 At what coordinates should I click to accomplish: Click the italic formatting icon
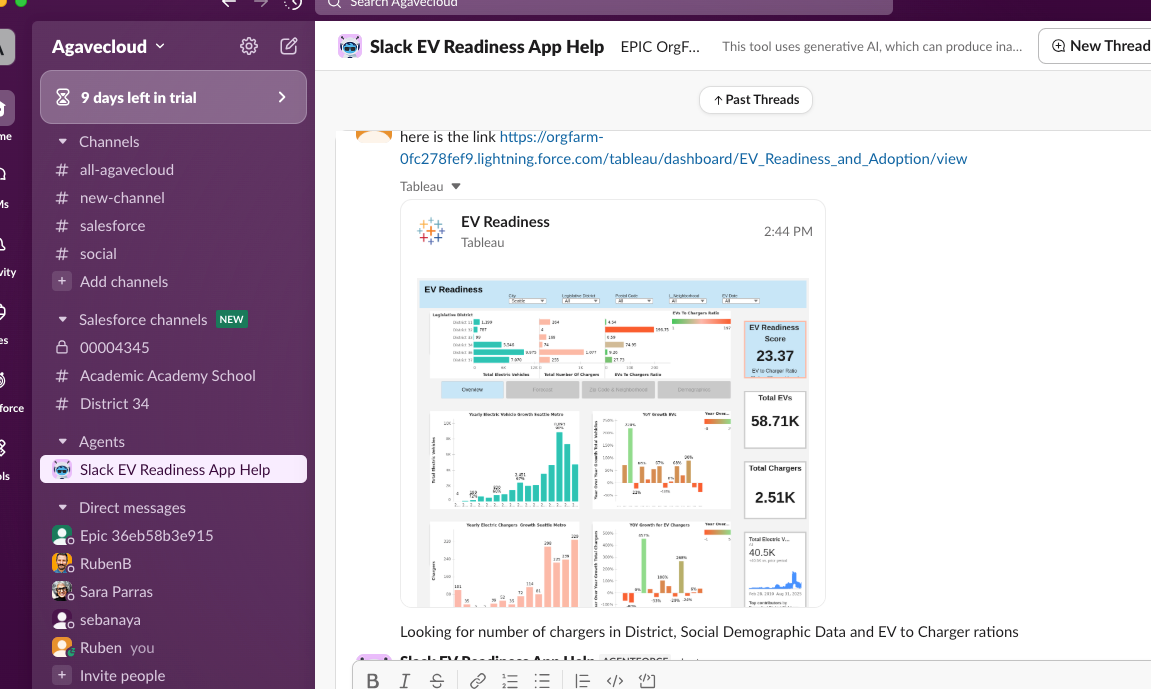click(x=404, y=680)
